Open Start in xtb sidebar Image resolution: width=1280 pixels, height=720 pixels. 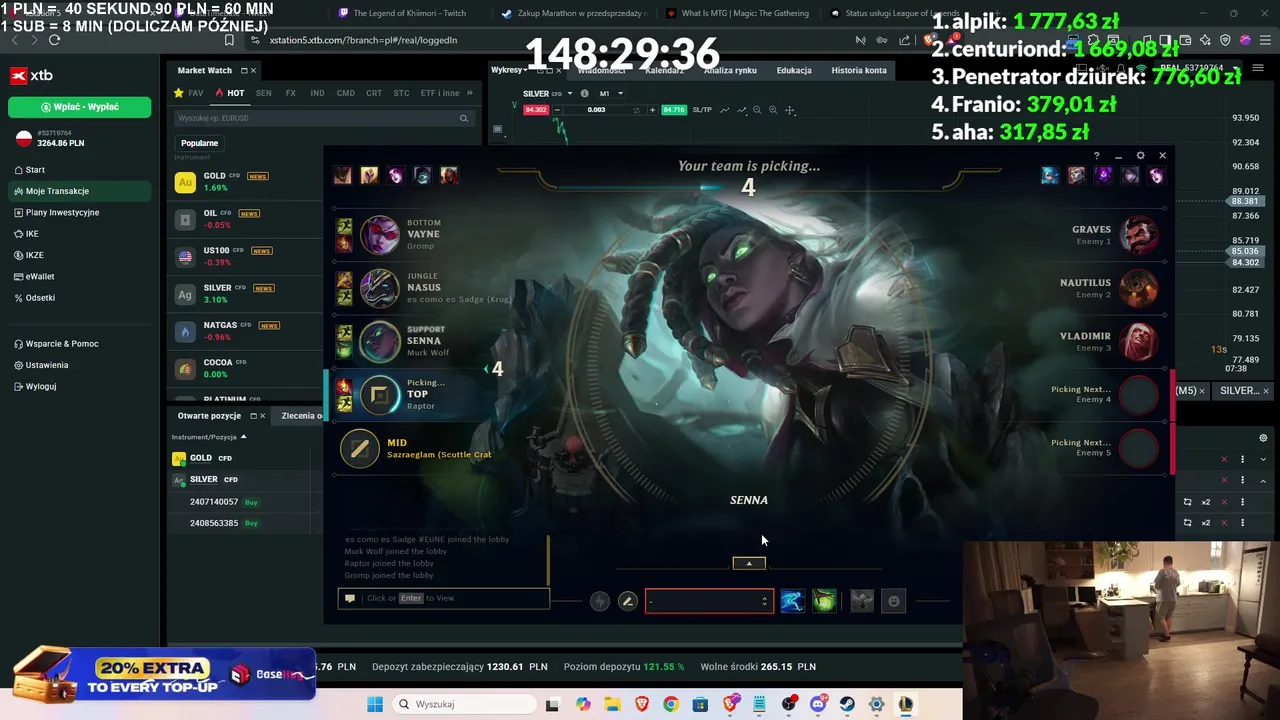[30, 170]
